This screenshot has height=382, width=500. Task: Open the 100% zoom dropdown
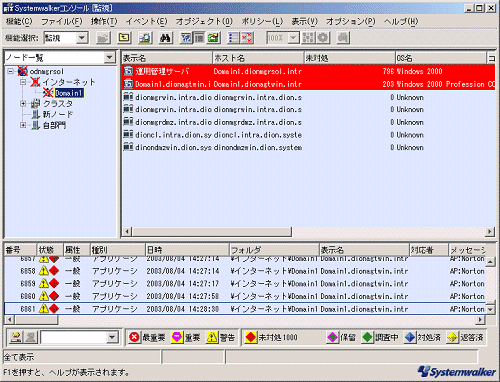click(293, 38)
